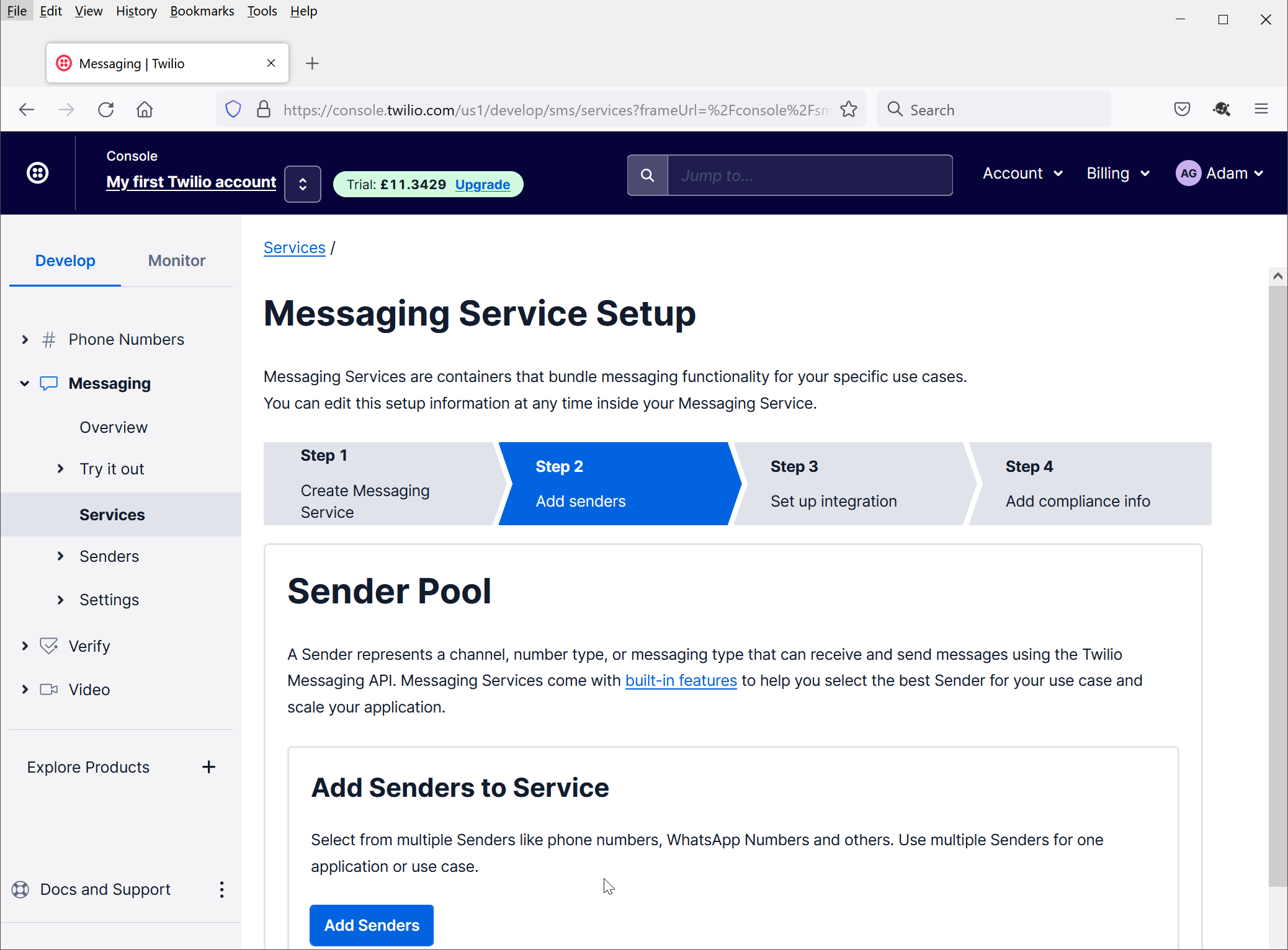The height and width of the screenshot is (950, 1288).
Task: Open the built-in features link
Action: pyautogui.click(x=681, y=681)
